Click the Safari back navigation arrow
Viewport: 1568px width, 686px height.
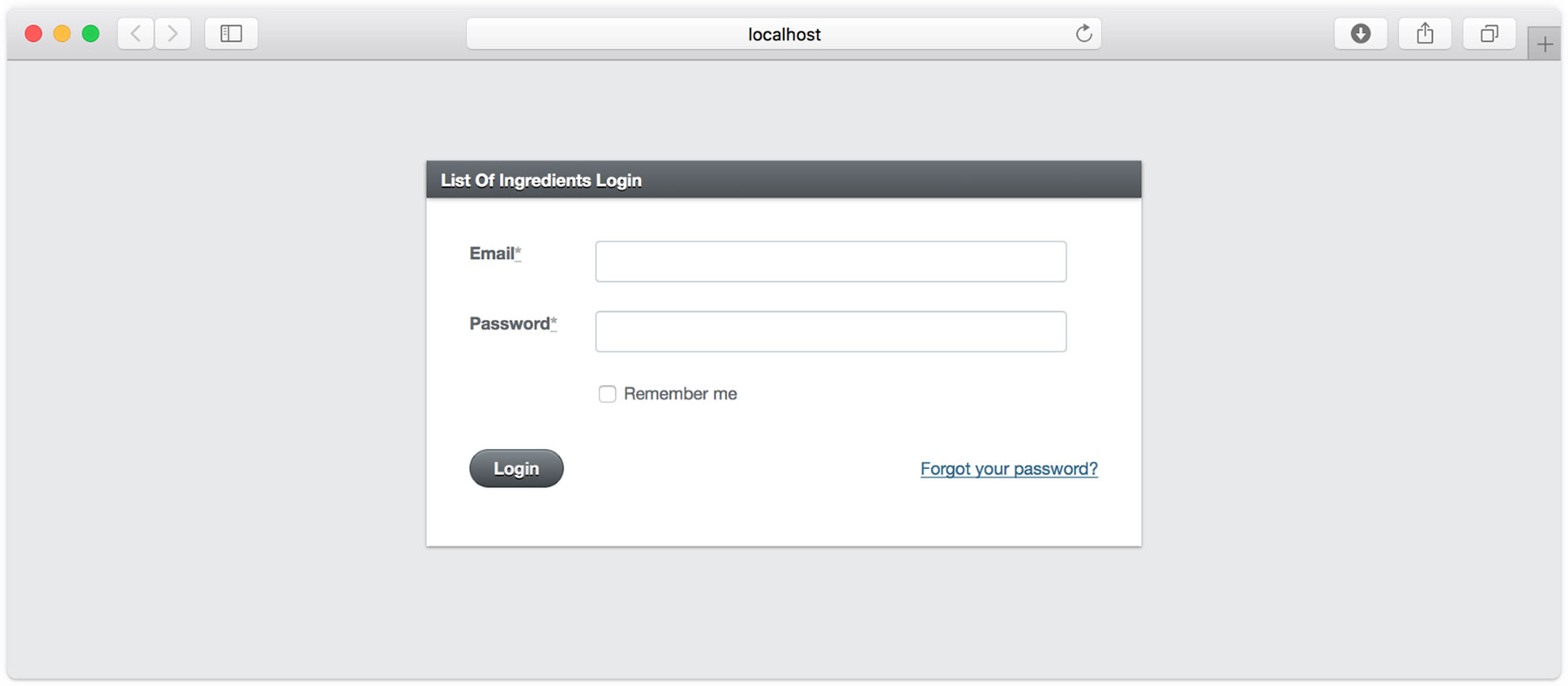(x=135, y=33)
